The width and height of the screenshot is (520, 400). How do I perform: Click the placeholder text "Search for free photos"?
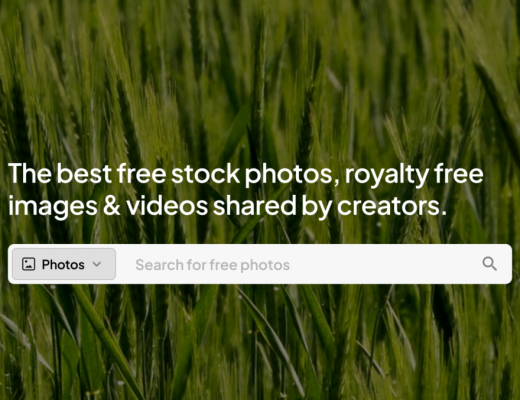212,265
